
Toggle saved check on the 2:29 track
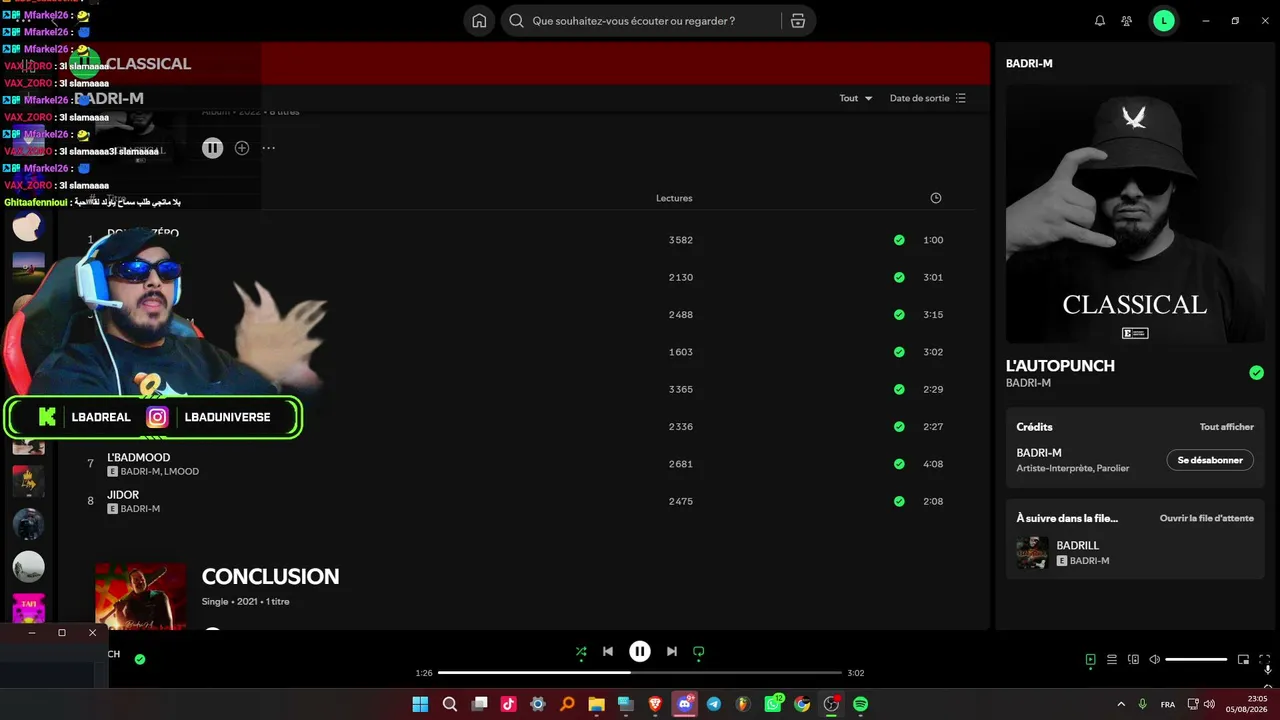pos(899,389)
